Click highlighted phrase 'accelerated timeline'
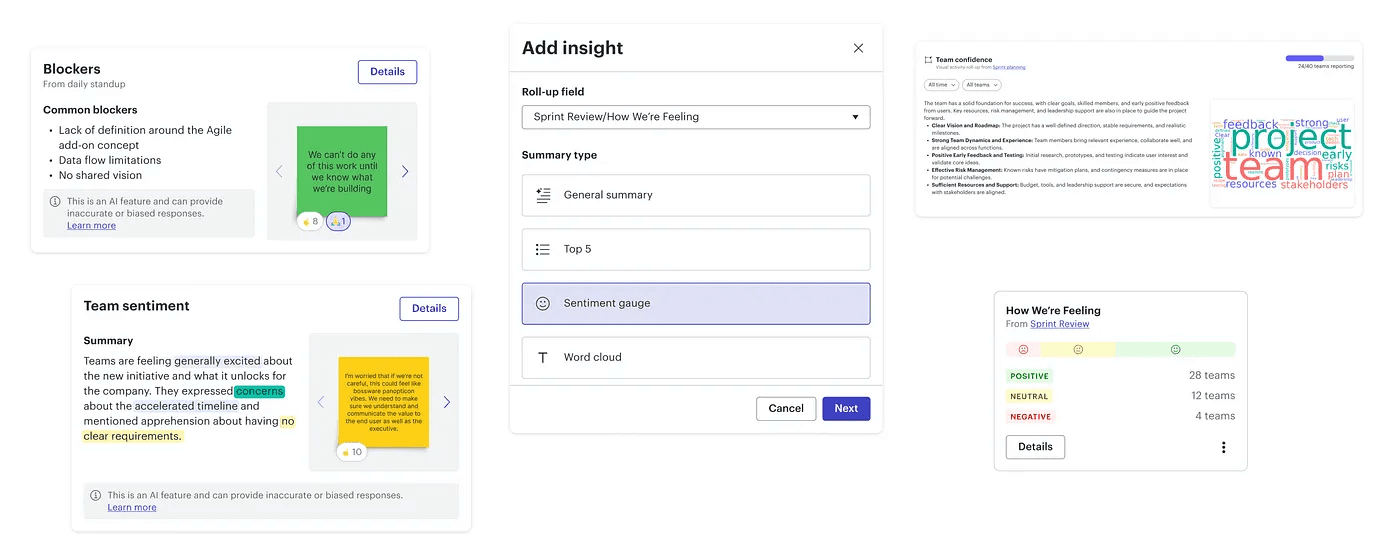This screenshot has width=1400, height=550. [x=186, y=406]
